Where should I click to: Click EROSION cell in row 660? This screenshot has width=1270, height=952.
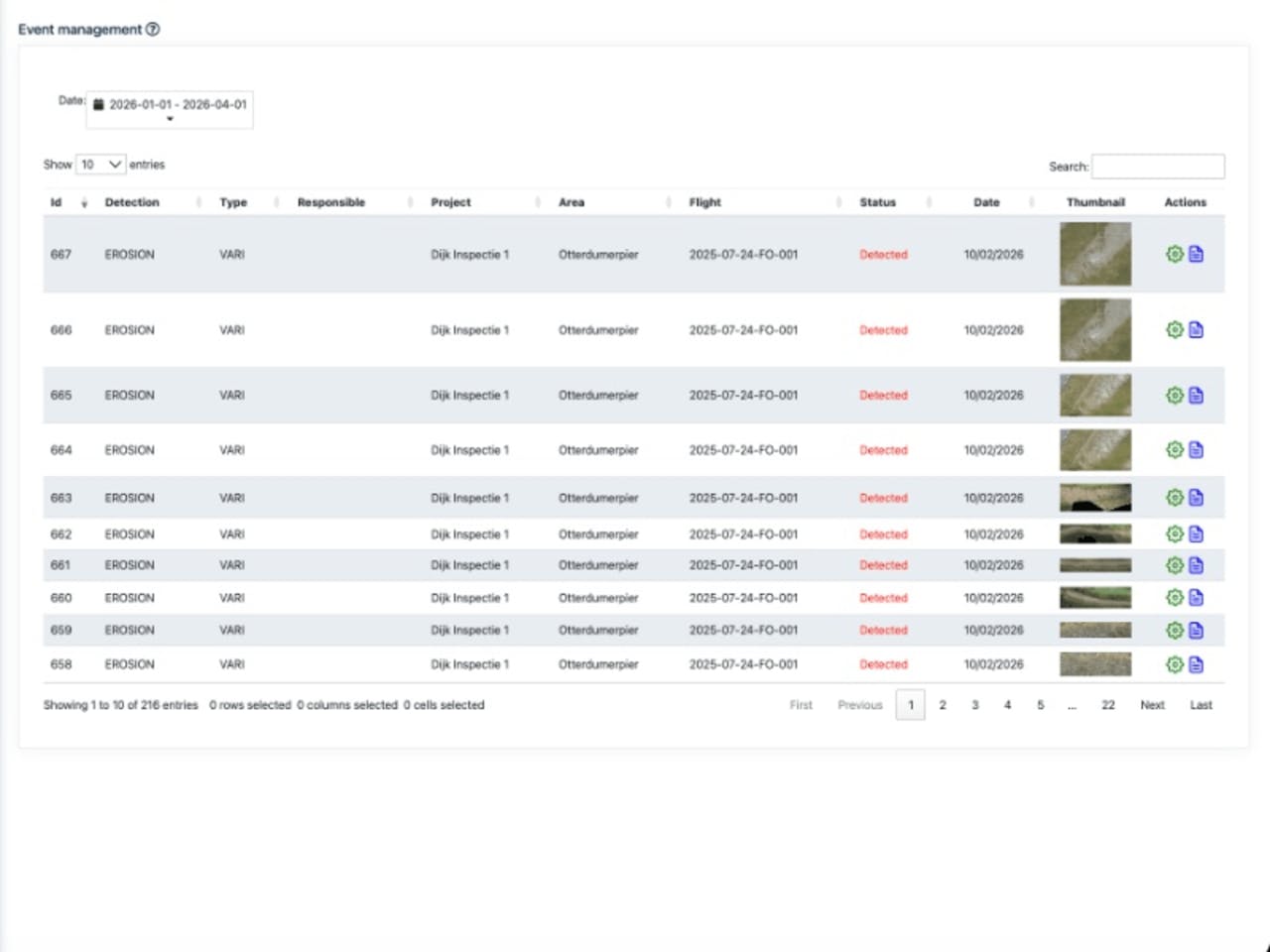(x=130, y=597)
